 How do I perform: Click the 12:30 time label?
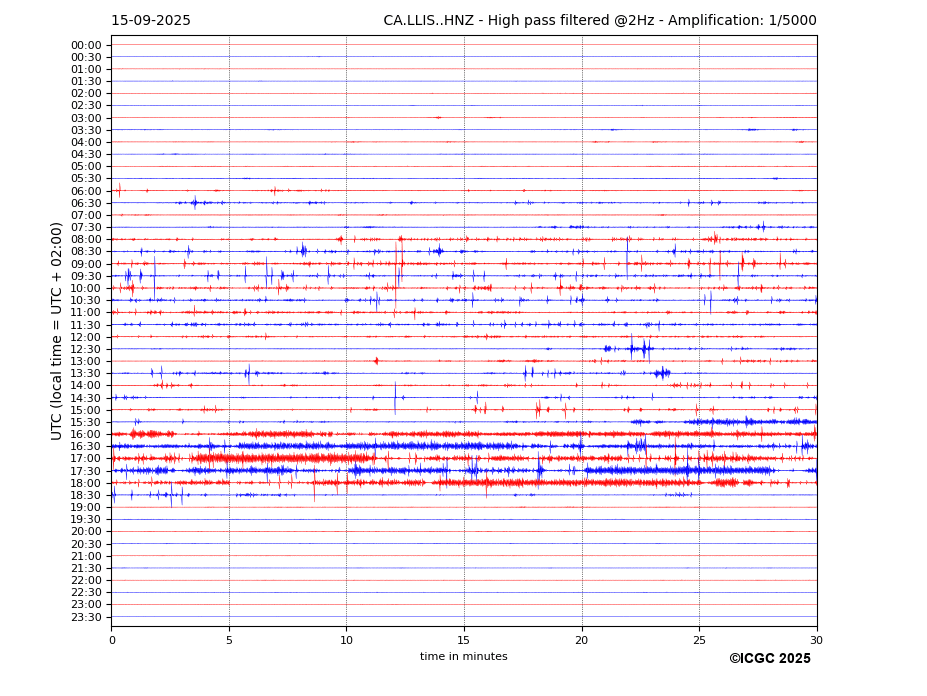86,349
